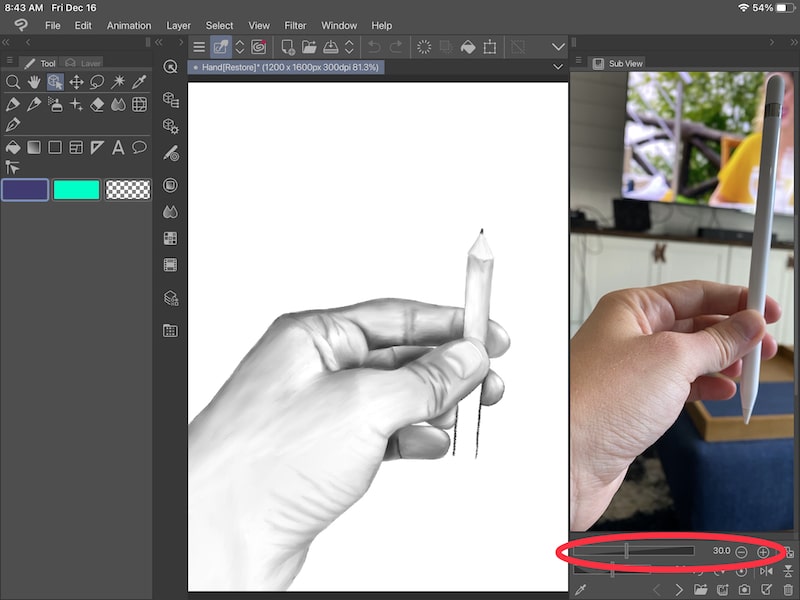Flip the Sub View reference image horizontally

pos(766,572)
